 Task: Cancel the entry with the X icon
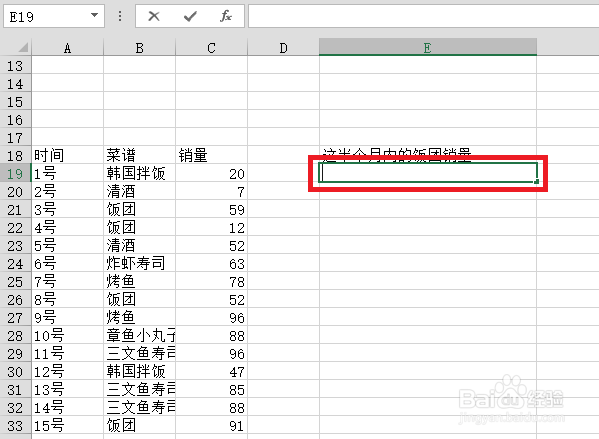pos(154,16)
